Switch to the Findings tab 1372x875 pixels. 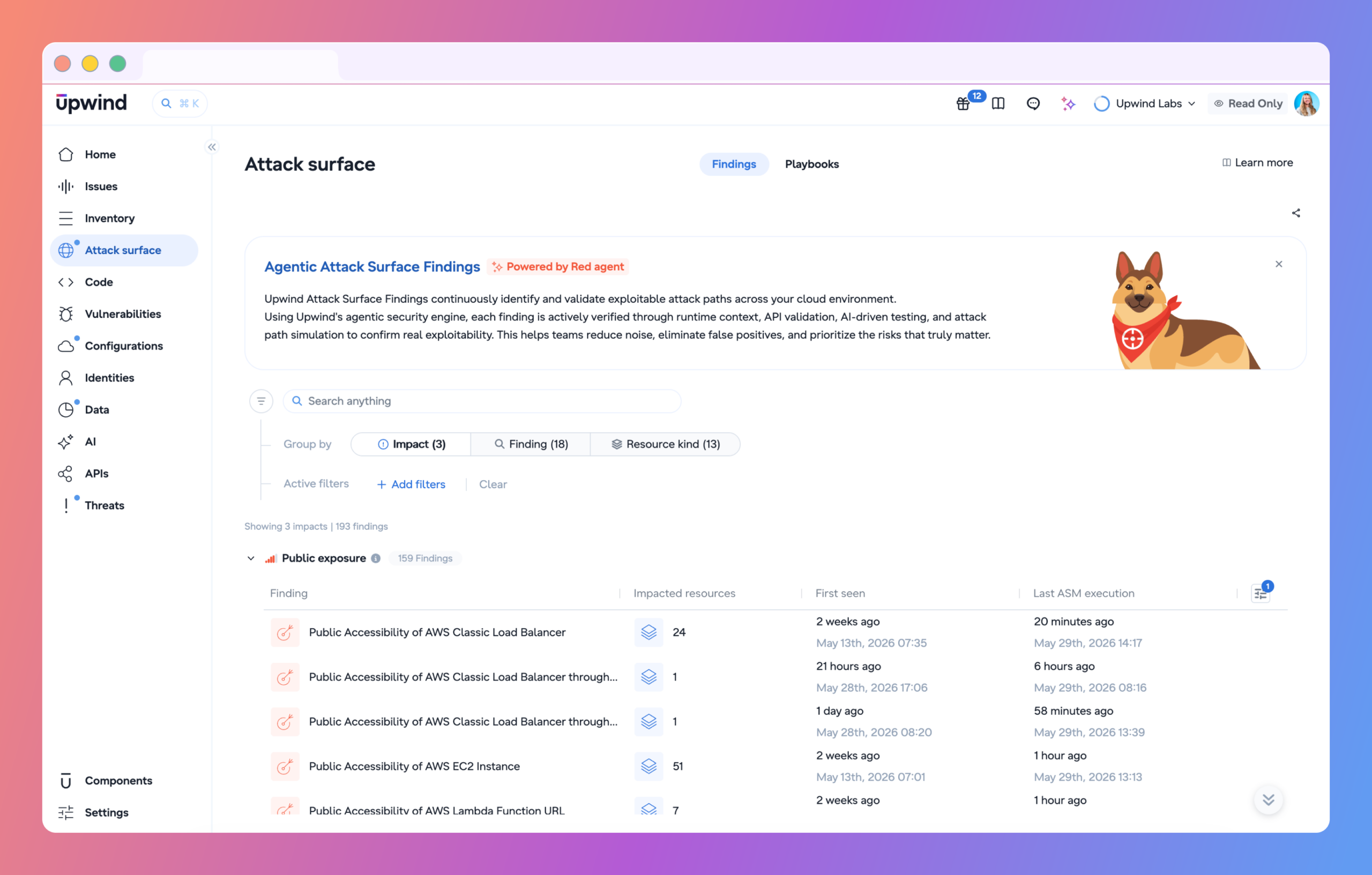click(x=734, y=164)
